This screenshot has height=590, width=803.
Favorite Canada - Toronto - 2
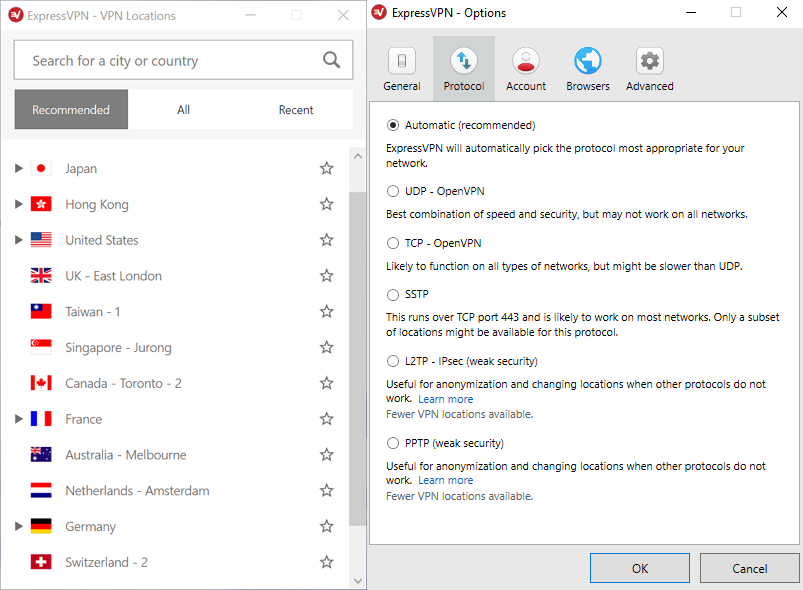326,383
